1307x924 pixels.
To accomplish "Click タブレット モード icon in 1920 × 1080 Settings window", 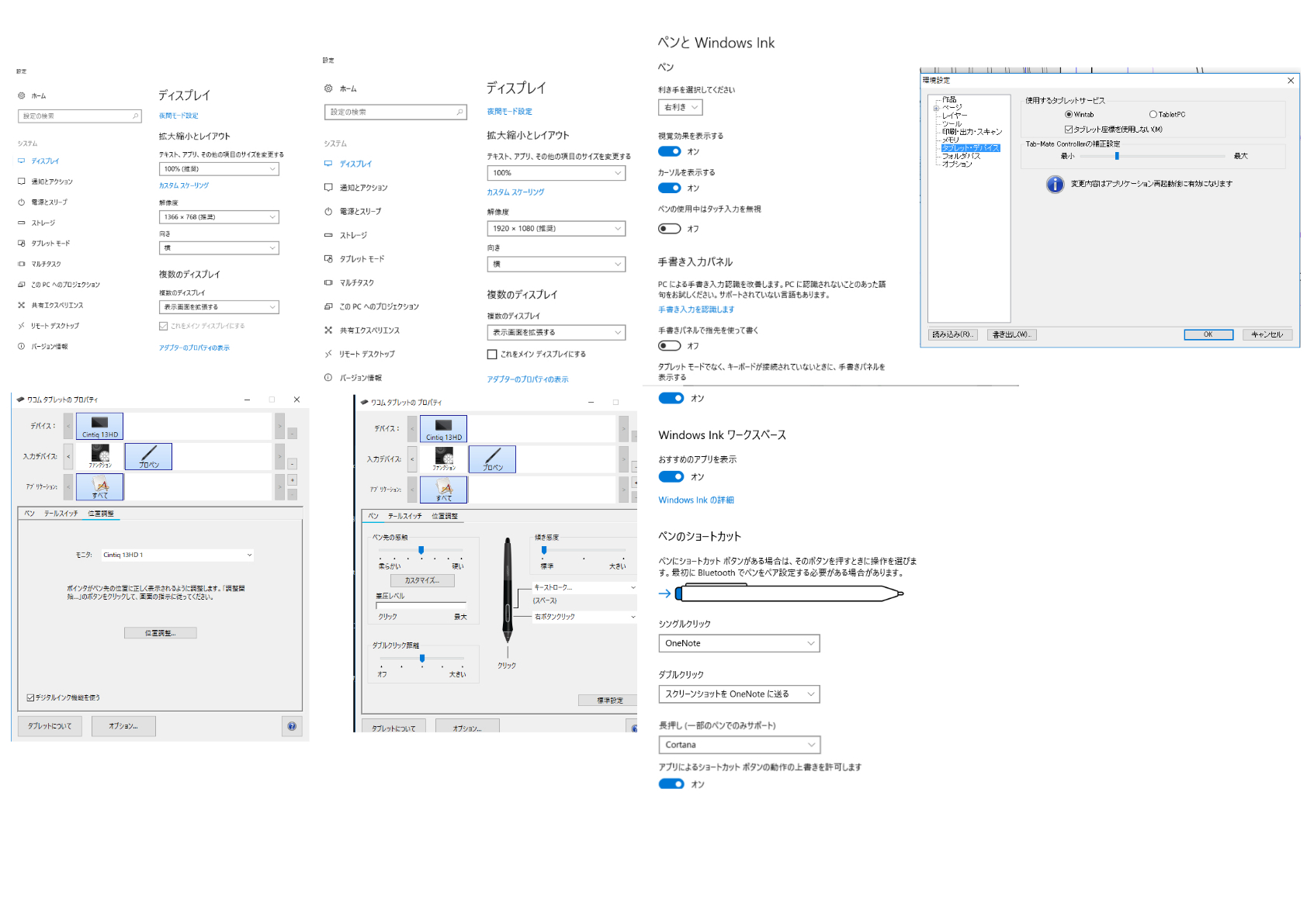I will [328, 259].
